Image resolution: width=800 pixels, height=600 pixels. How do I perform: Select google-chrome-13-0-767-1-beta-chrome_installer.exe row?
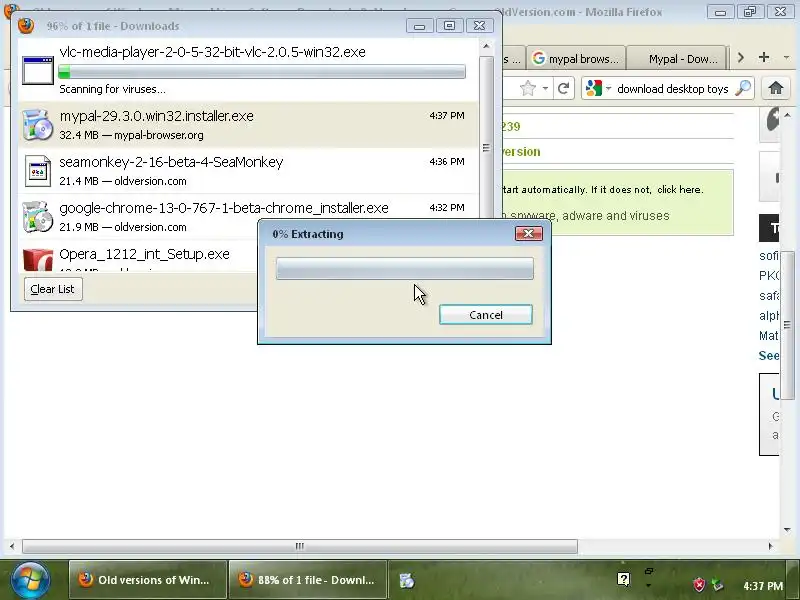tap(248, 216)
